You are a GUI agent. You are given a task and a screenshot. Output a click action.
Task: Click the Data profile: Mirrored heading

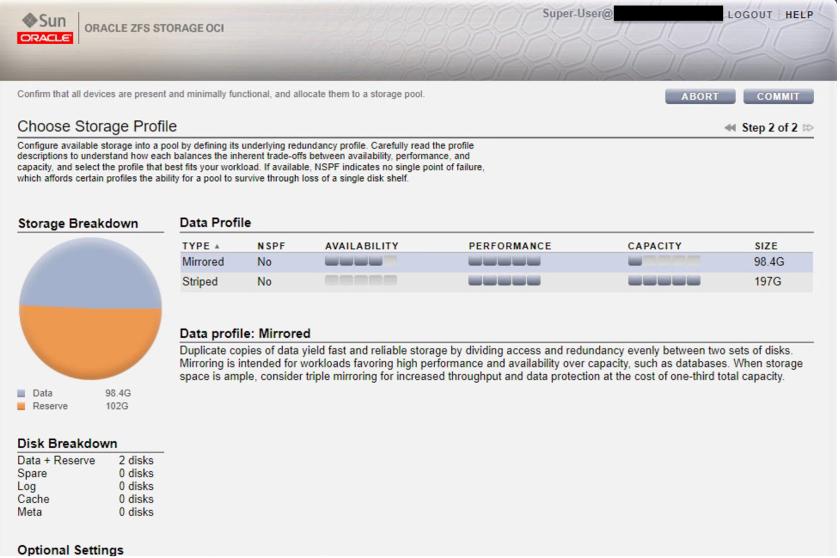[x=246, y=334]
